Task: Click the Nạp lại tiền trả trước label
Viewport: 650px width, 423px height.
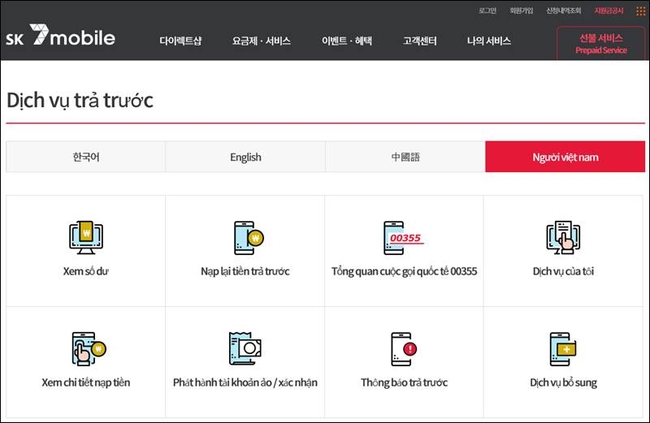Action: (x=245, y=271)
